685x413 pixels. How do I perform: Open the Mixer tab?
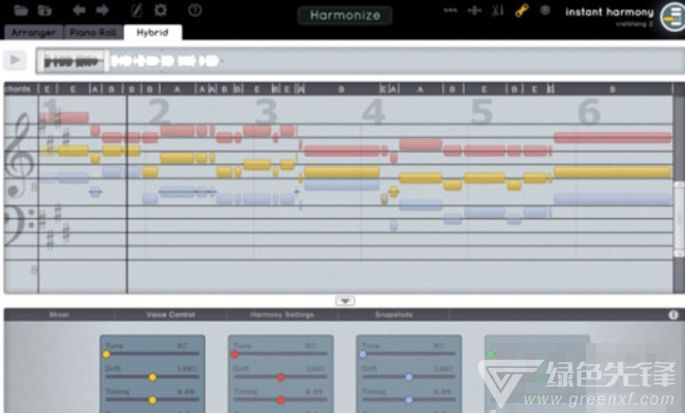59,315
